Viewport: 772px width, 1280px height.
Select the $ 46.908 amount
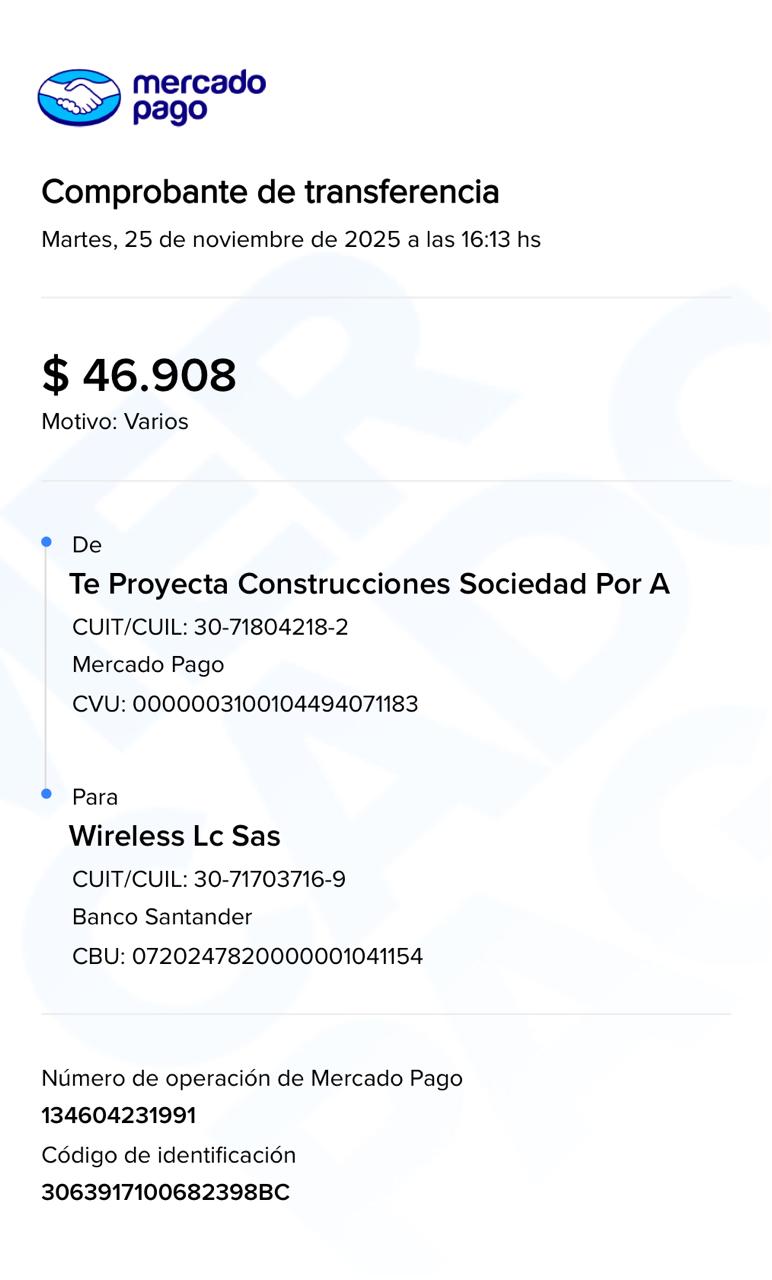coord(139,375)
